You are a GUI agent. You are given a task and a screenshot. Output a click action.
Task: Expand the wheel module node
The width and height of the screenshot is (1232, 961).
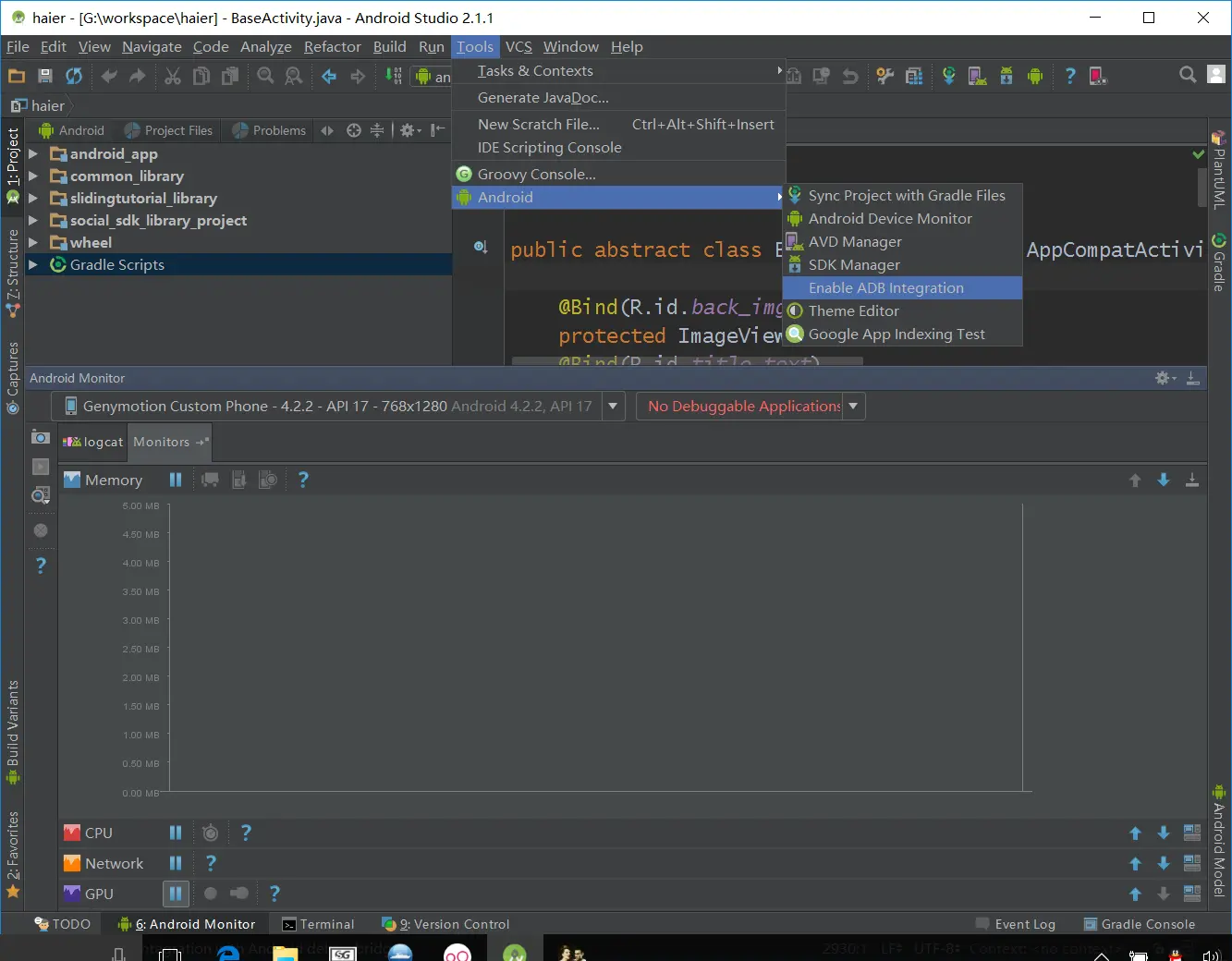pos(33,242)
